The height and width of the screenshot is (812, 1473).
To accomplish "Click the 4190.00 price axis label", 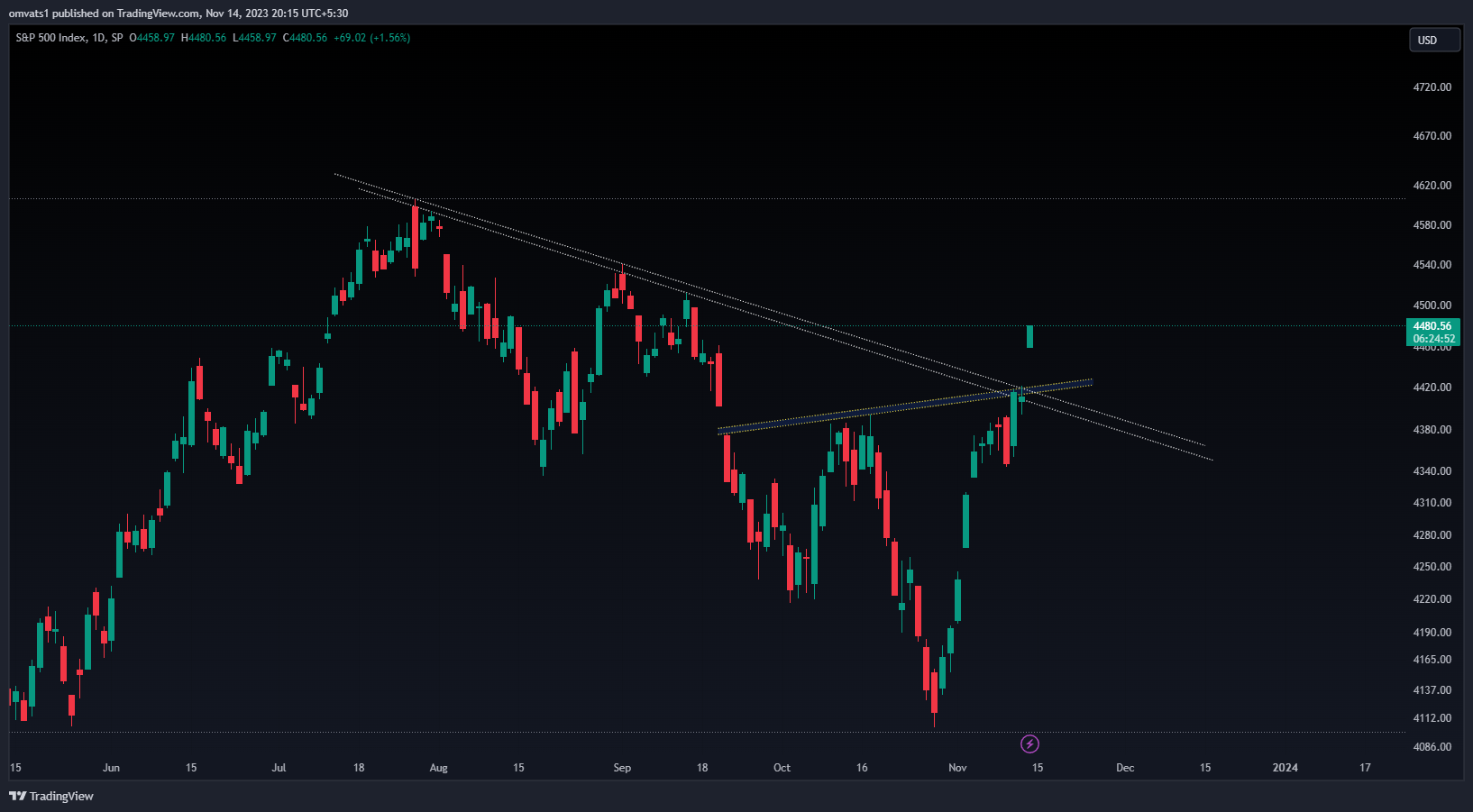I will (1432, 633).
